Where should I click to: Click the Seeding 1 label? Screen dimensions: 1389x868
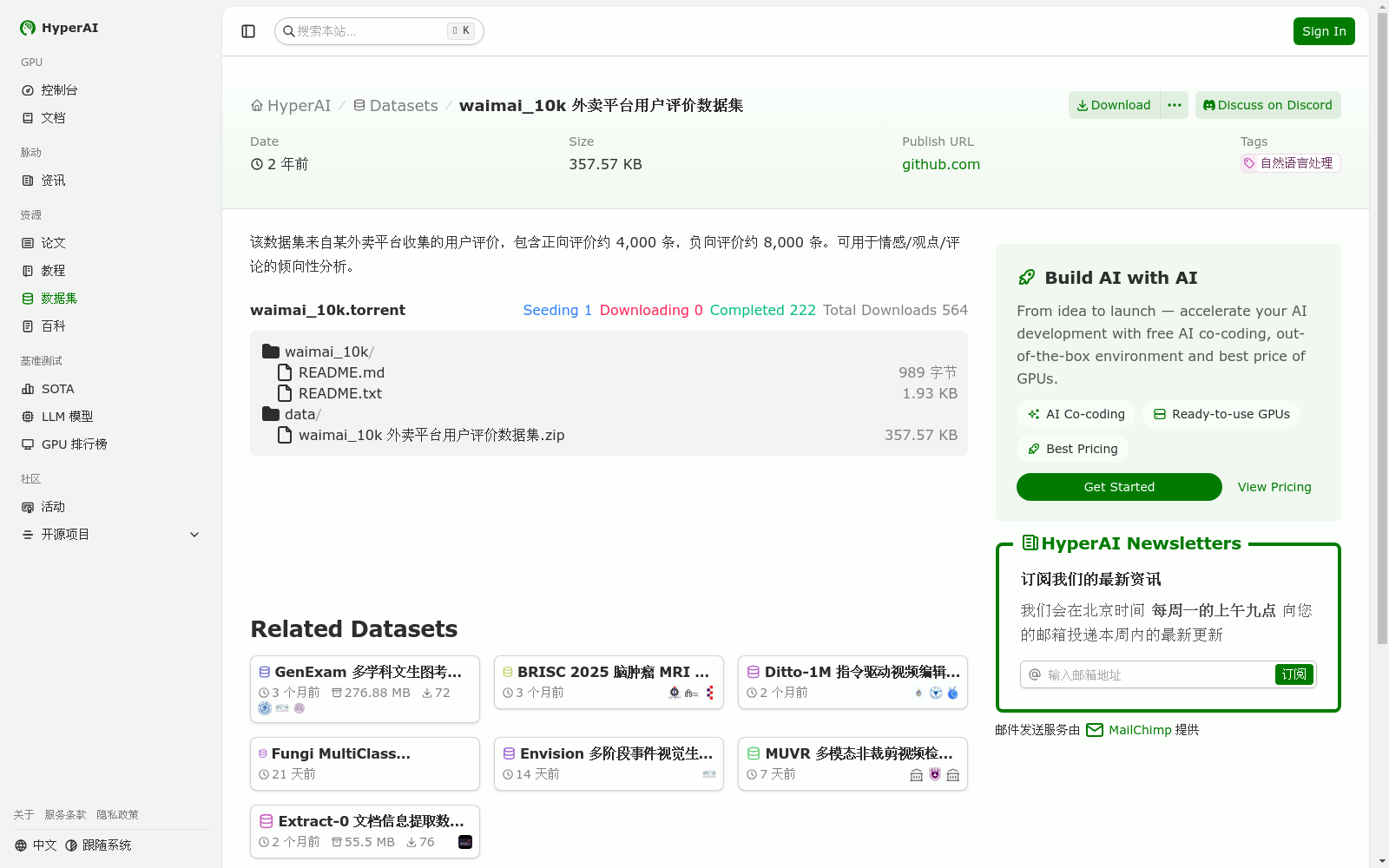[557, 310]
